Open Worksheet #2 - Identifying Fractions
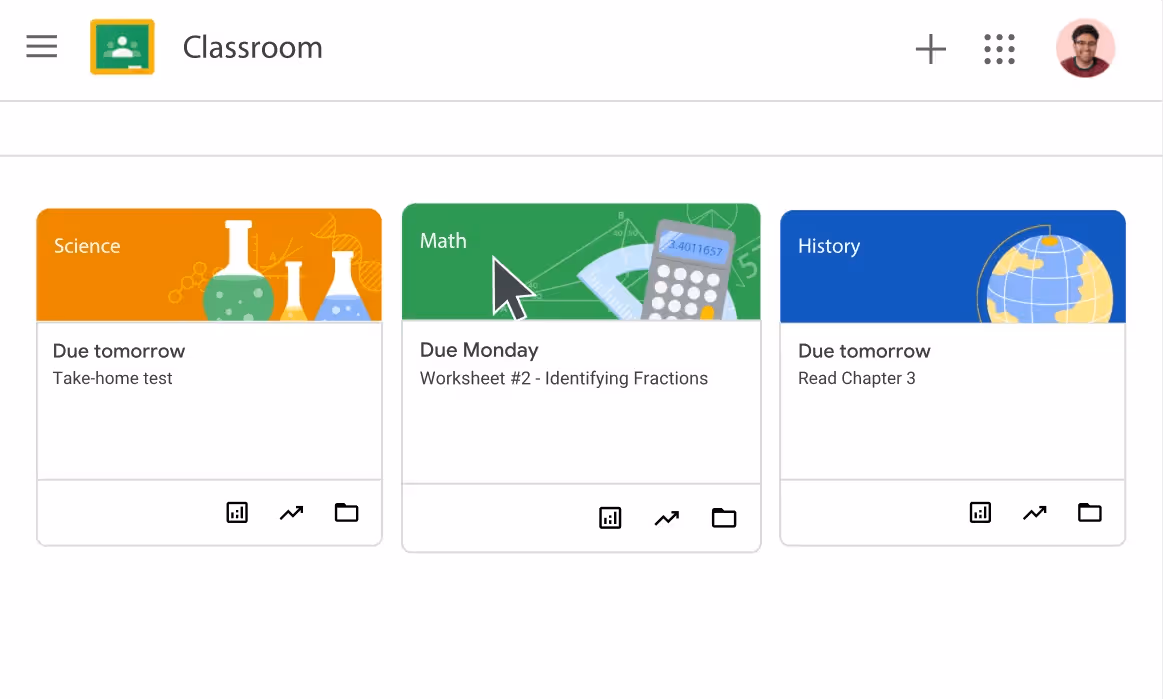 pos(564,378)
